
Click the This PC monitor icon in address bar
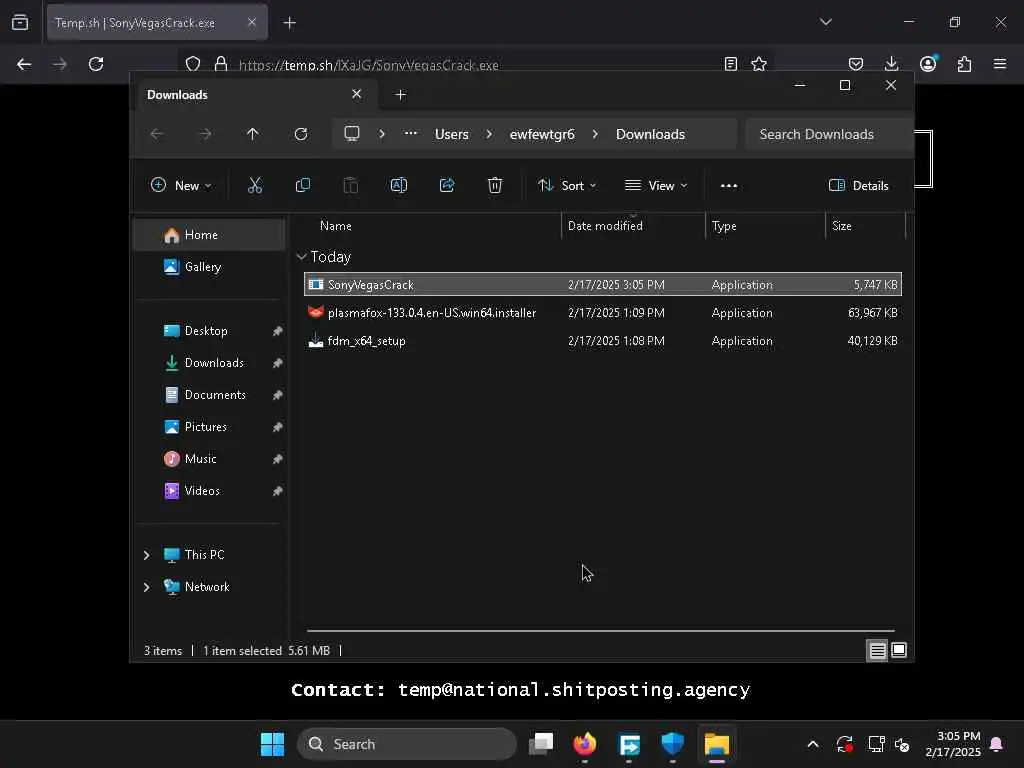click(352, 134)
